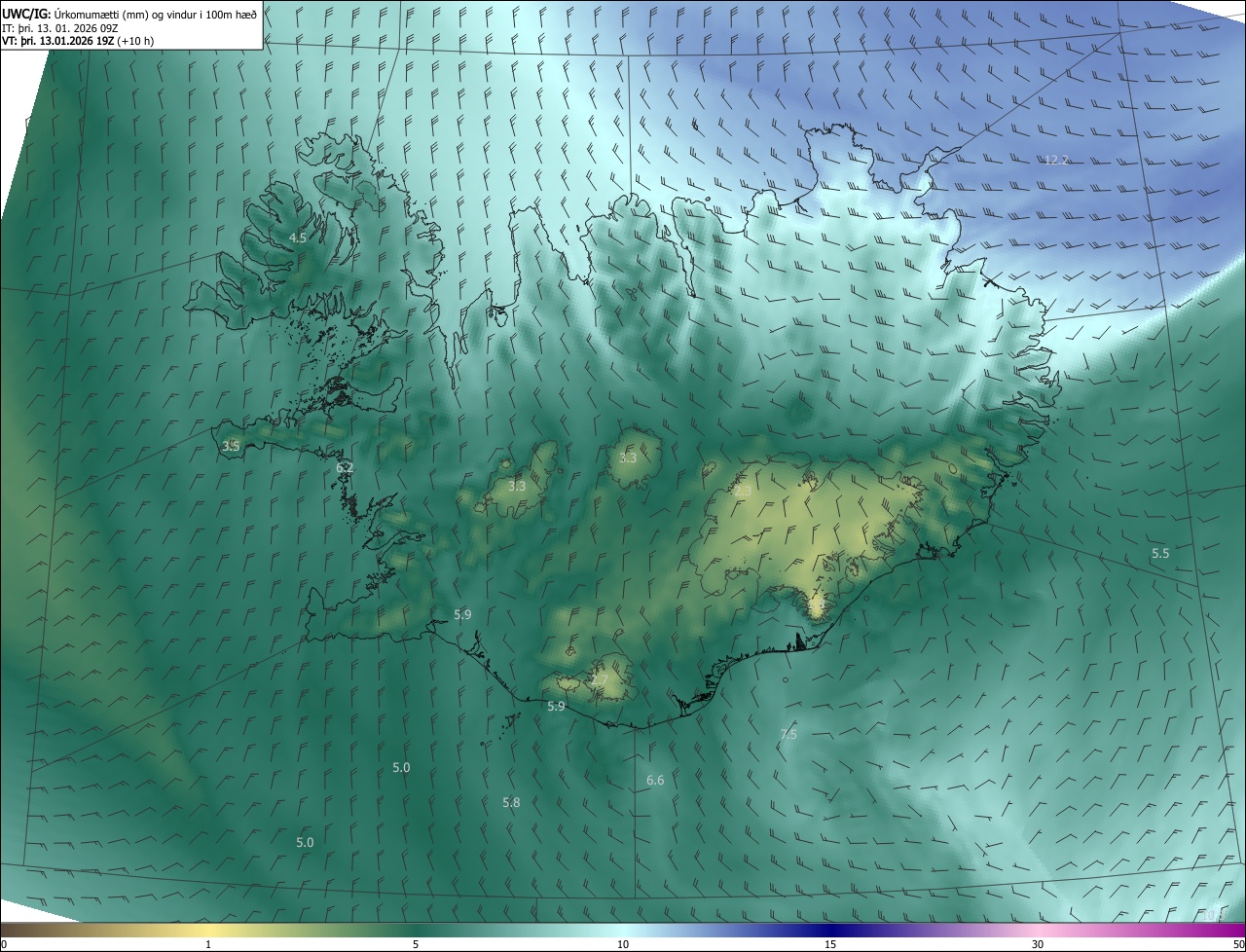Image resolution: width=1246 pixels, height=952 pixels.
Task: Click the '0' tick on the color scale
Action: 4,944
